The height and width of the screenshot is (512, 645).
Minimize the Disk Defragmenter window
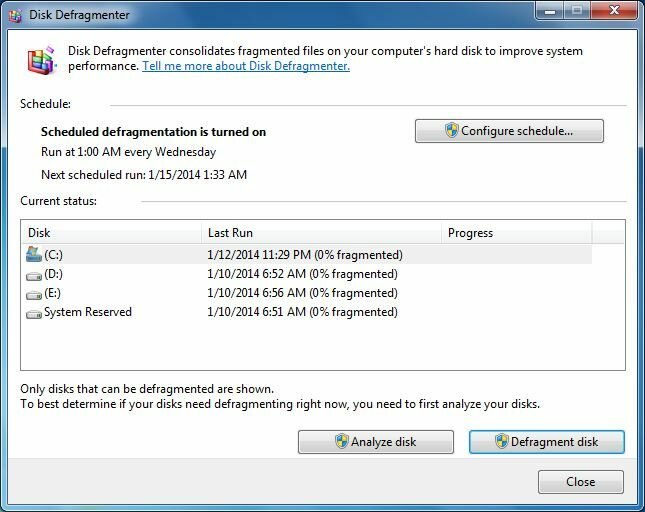pyautogui.click(x=550, y=11)
